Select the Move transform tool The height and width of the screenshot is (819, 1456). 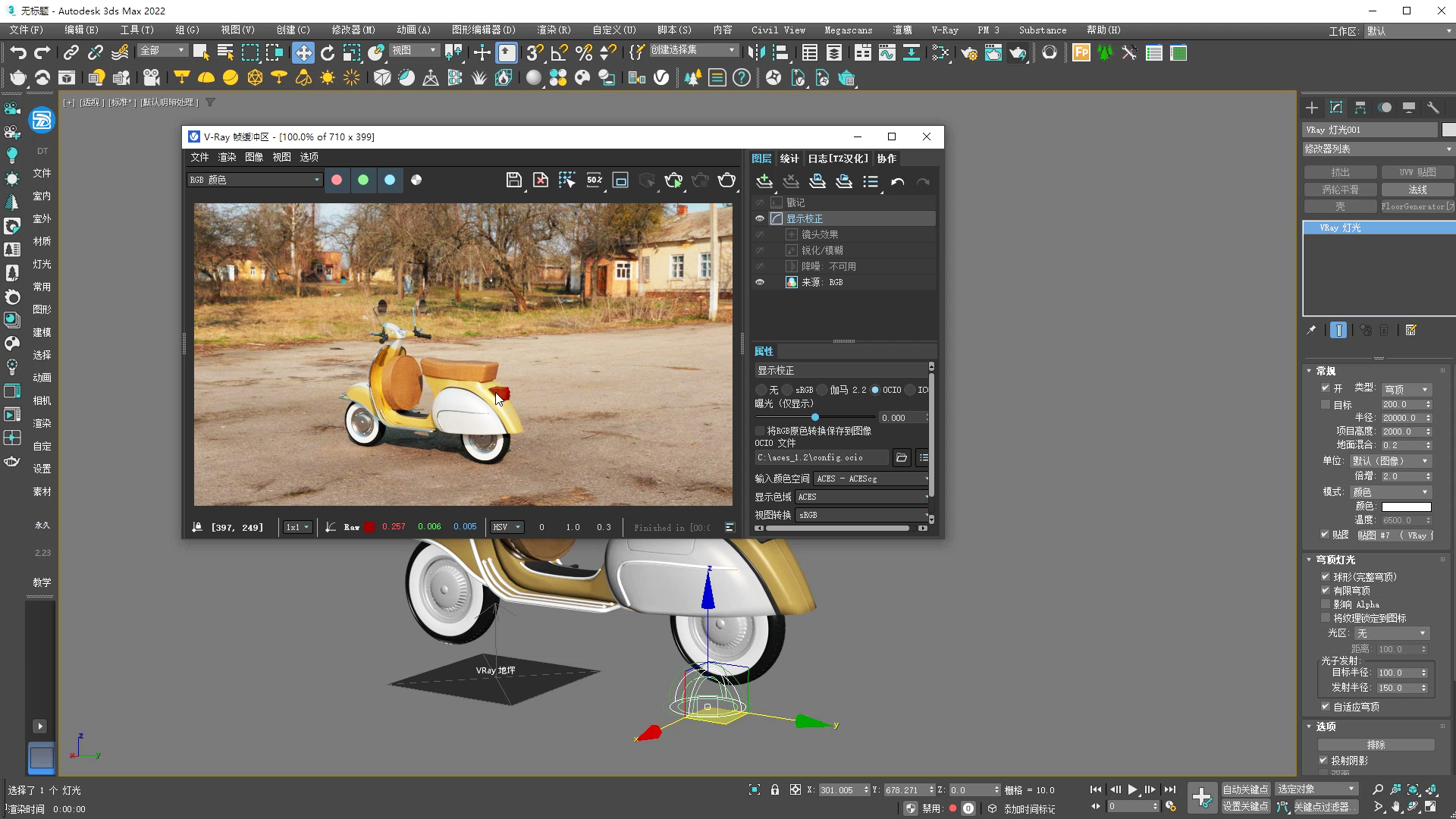coord(303,52)
